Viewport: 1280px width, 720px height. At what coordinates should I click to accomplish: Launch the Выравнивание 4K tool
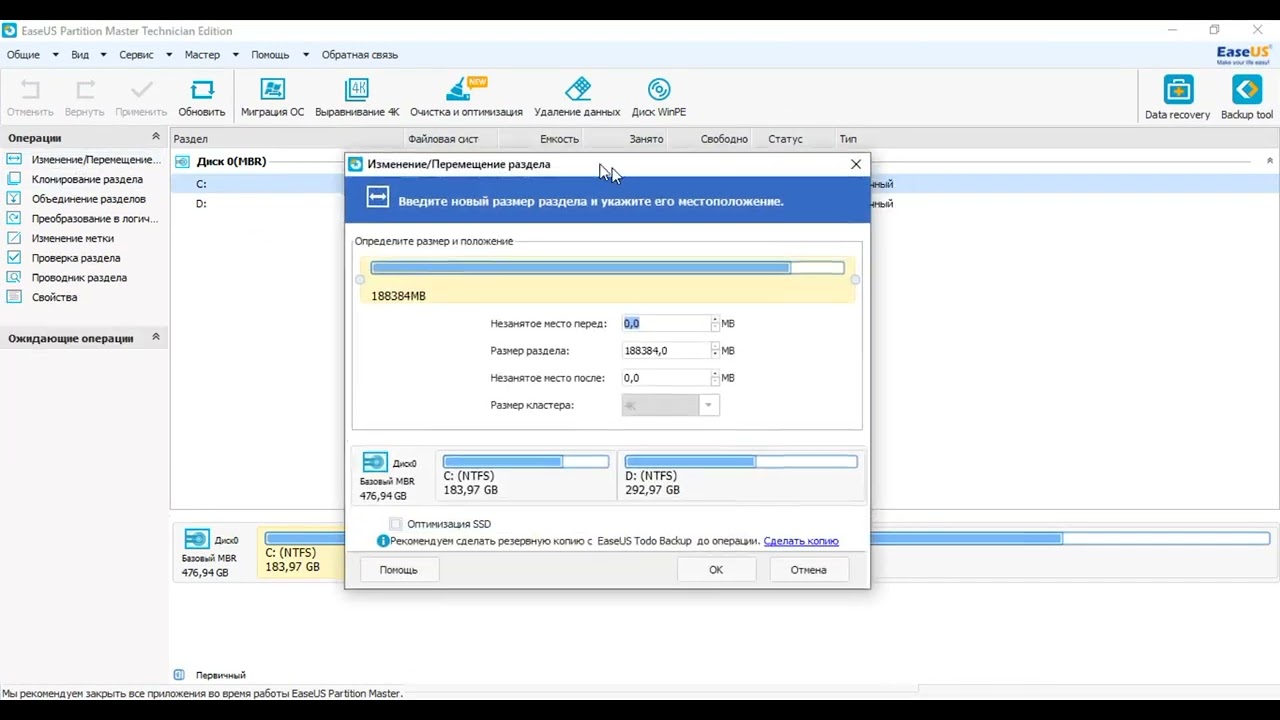tap(357, 98)
